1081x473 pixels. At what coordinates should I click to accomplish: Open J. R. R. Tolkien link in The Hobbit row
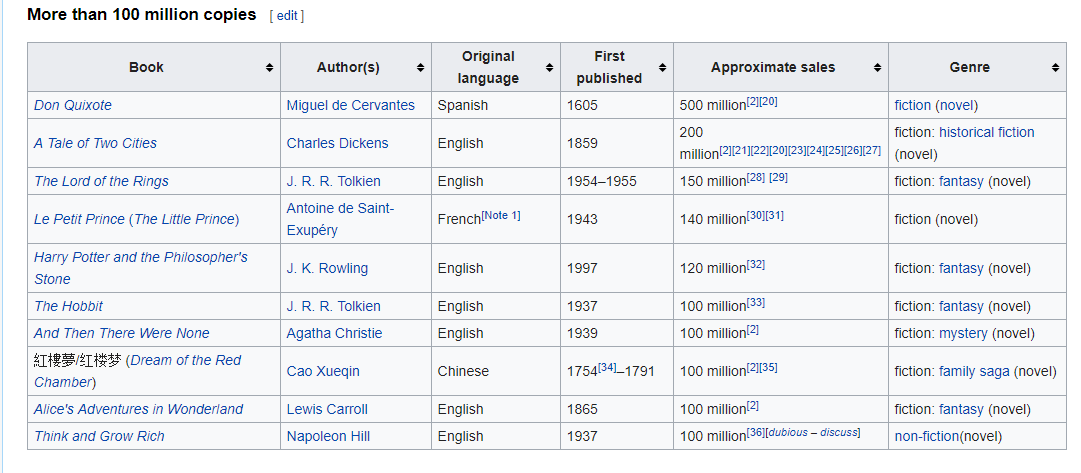(x=334, y=306)
